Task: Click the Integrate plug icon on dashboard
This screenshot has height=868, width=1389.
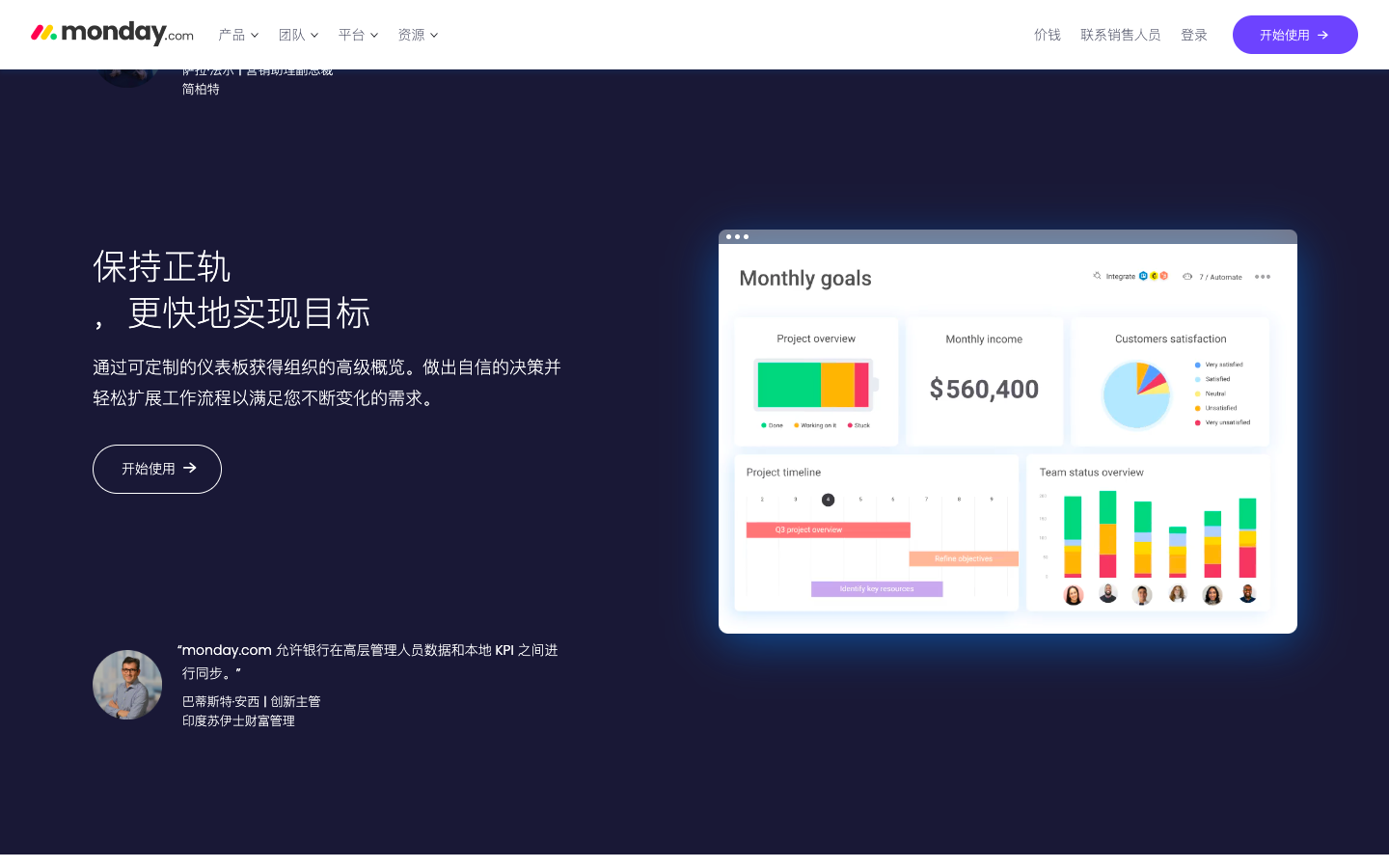Action: click(x=1097, y=276)
